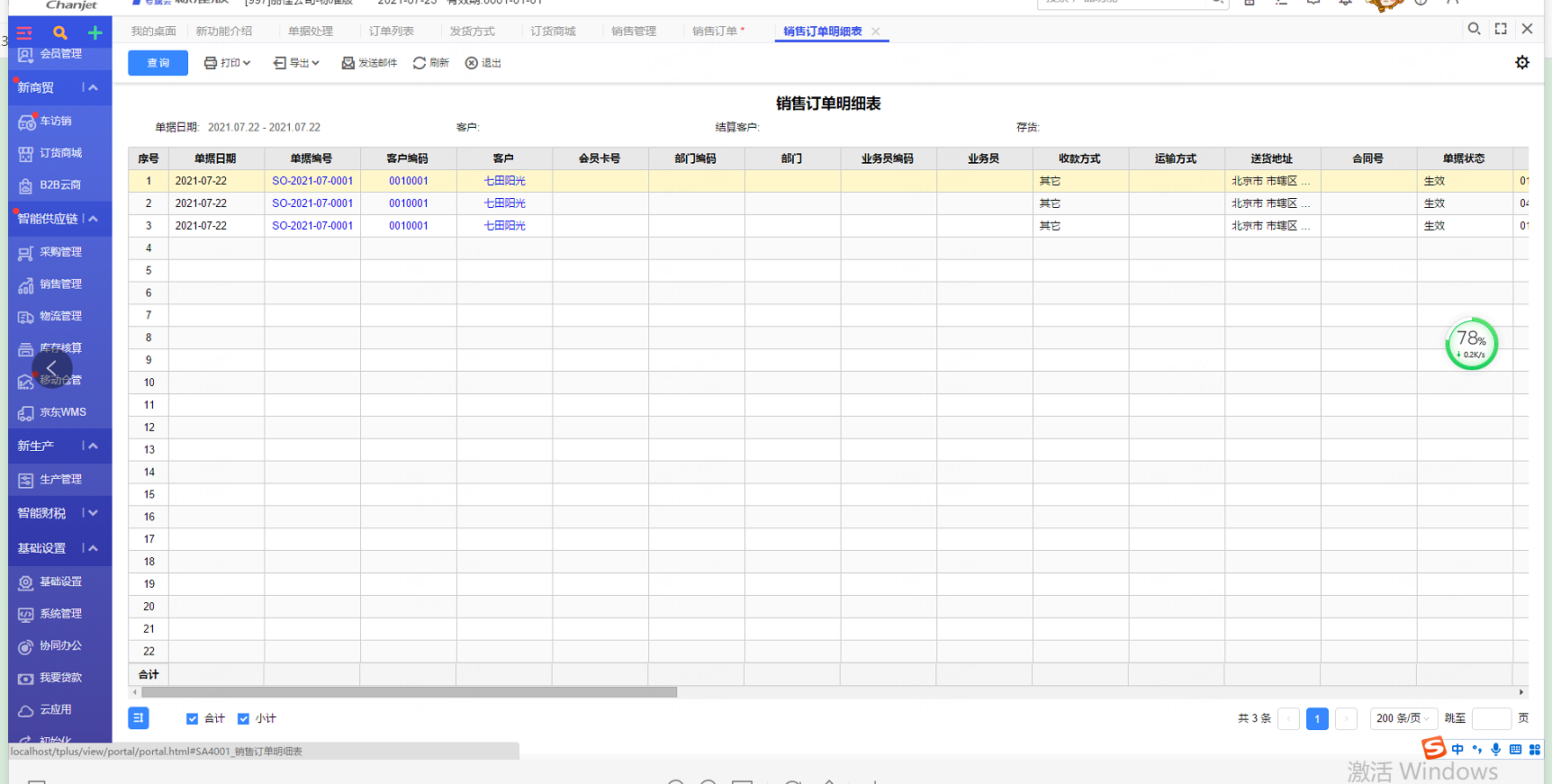Collapse the 新商贸 sidebar section

coord(92,87)
